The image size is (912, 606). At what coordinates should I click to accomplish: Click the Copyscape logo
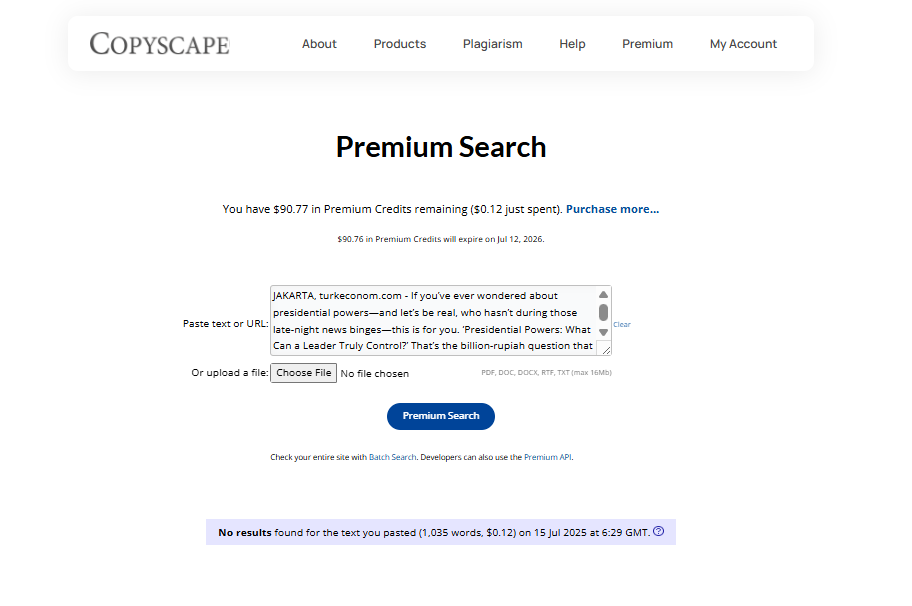pyautogui.click(x=159, y=44)
